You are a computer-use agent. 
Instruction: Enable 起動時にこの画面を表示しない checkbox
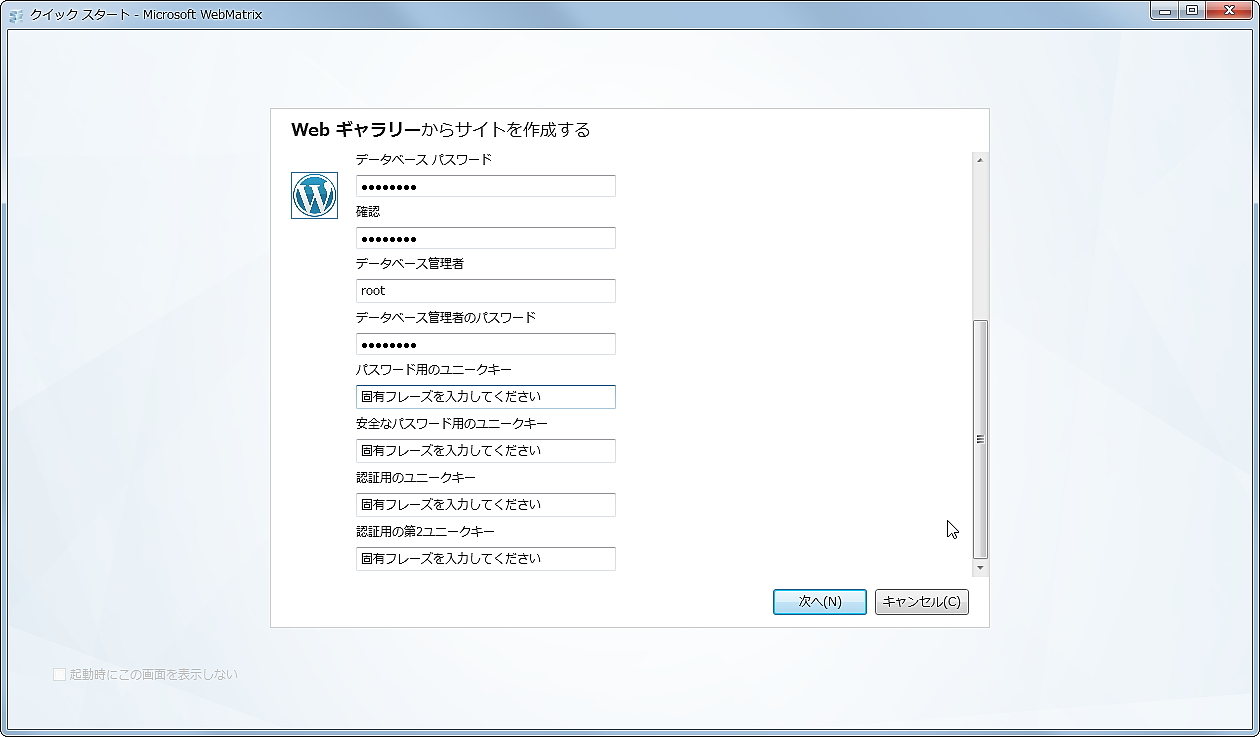point(59,674)
